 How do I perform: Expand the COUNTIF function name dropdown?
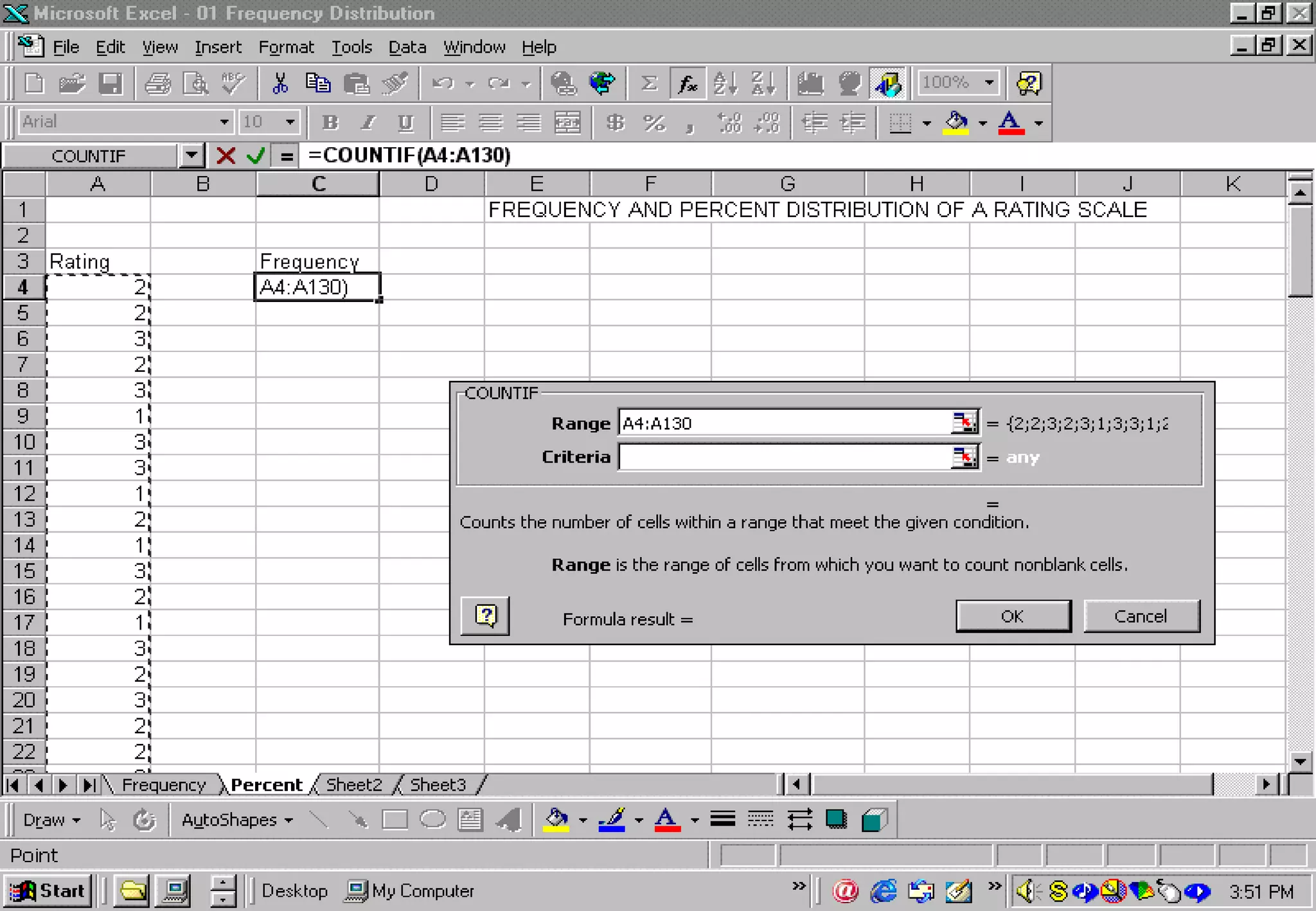[x=191, y=155]
